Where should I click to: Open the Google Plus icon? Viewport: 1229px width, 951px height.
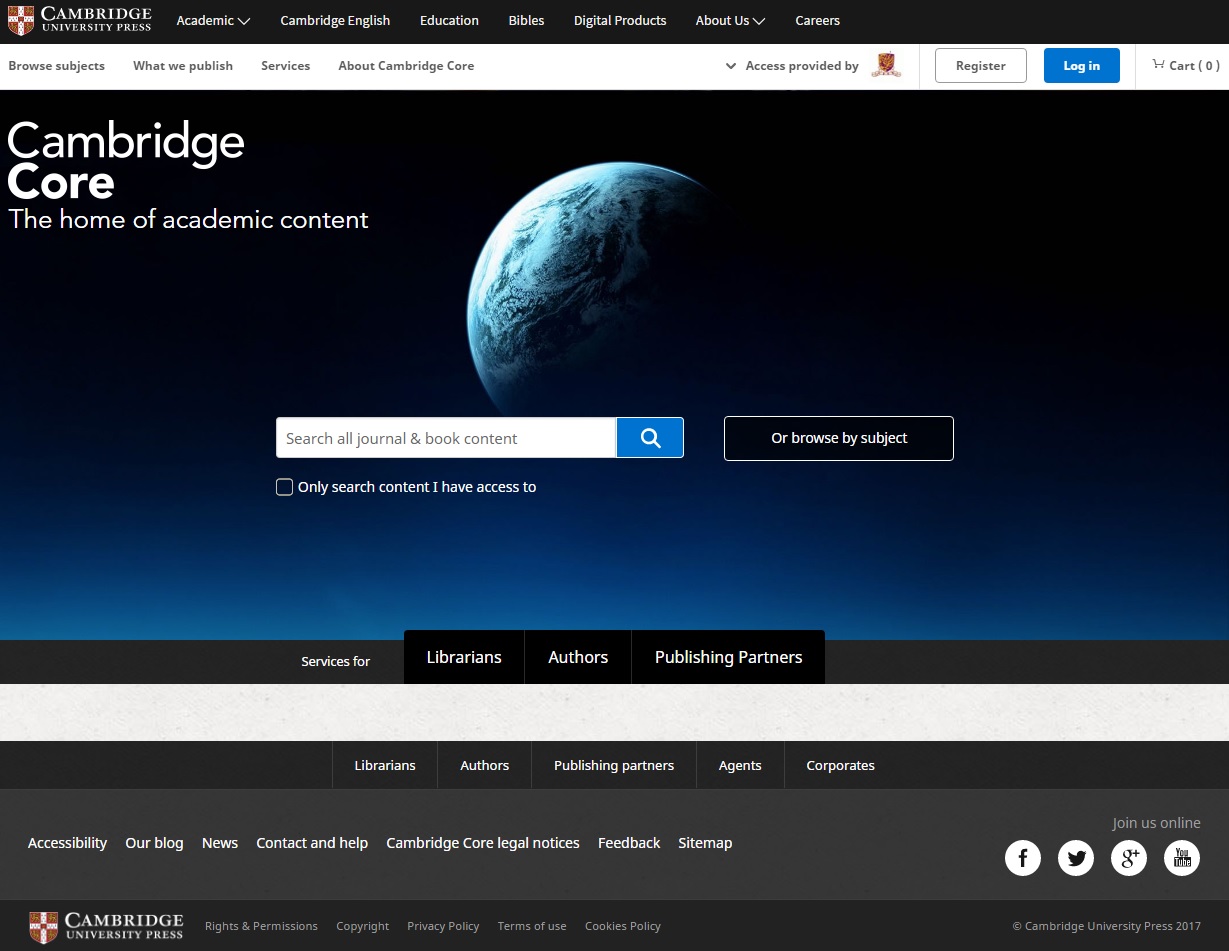(1129, 857)
